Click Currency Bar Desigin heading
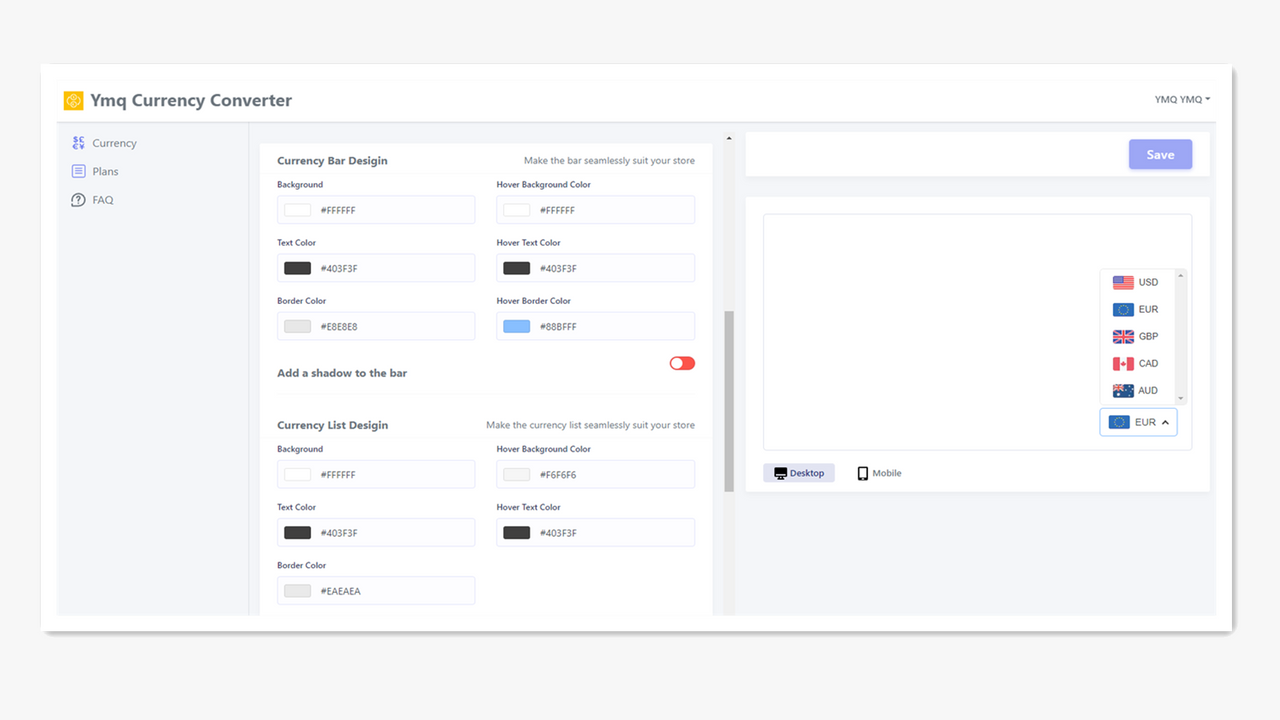The height and width of the screenshot is (720, 1280). pos(332,161)
